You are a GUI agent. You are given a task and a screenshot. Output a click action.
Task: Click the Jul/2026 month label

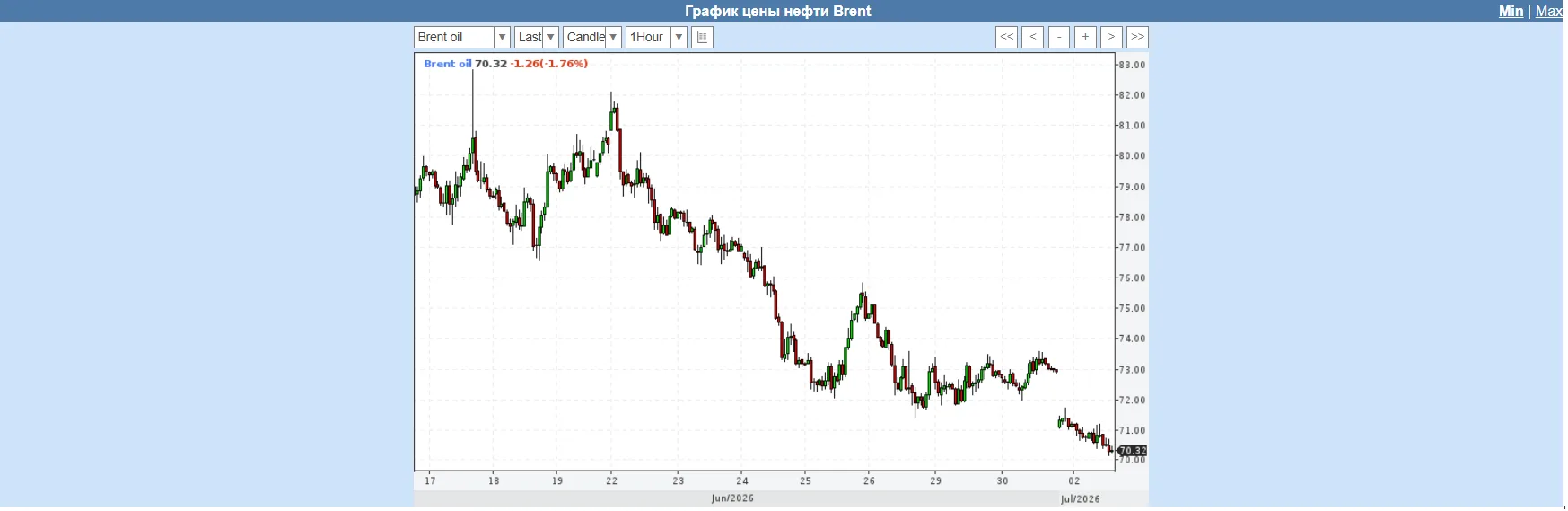[1081, 499]
